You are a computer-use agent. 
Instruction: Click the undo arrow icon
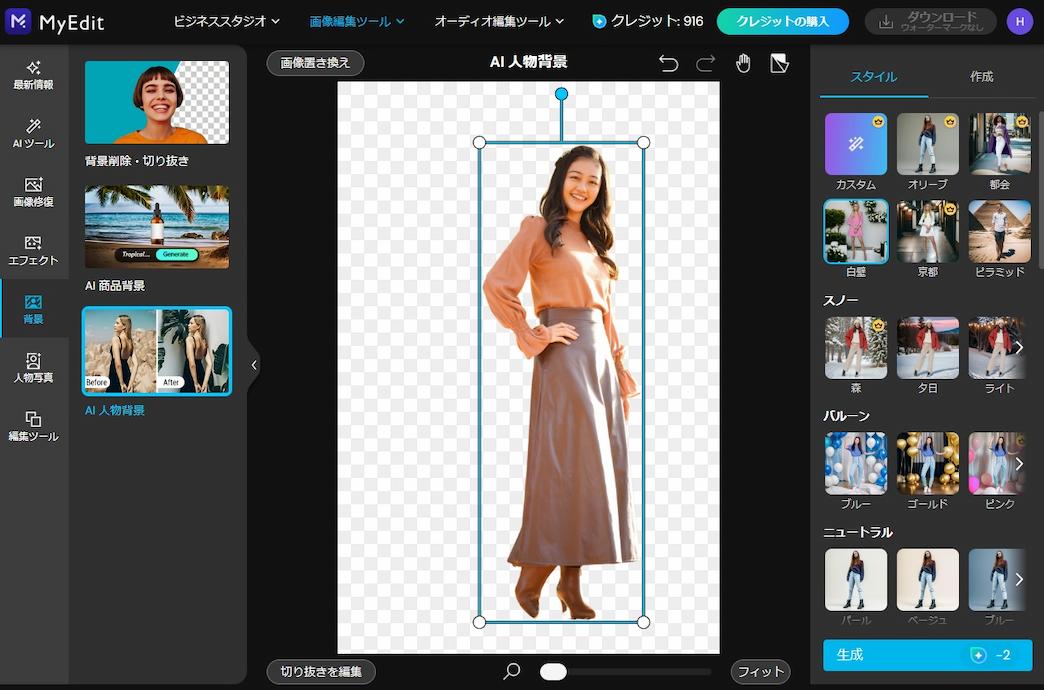(668, 62)
